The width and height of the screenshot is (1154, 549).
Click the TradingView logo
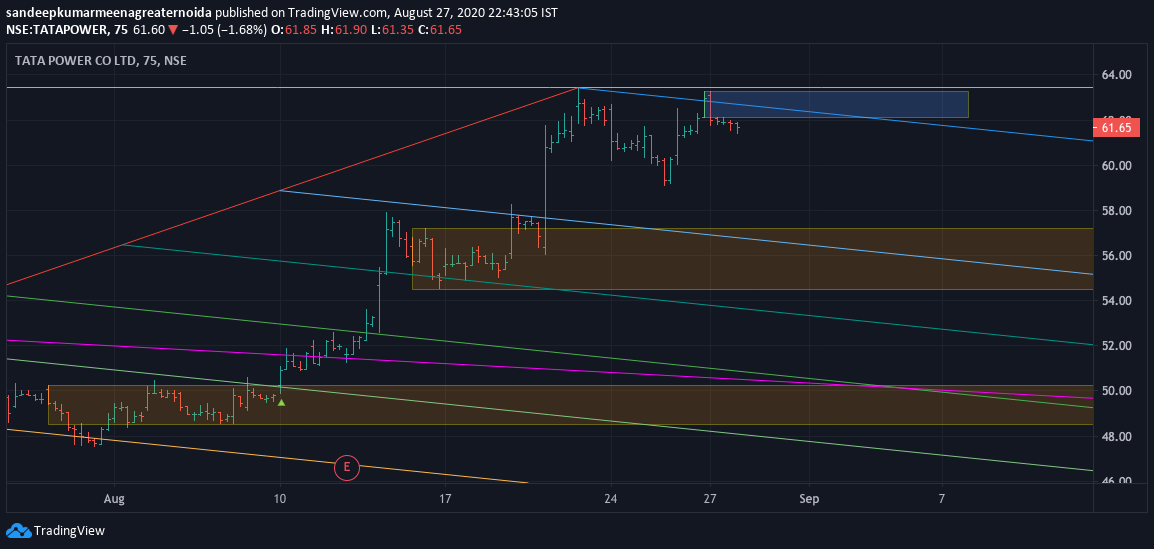[x=55, y=531]
